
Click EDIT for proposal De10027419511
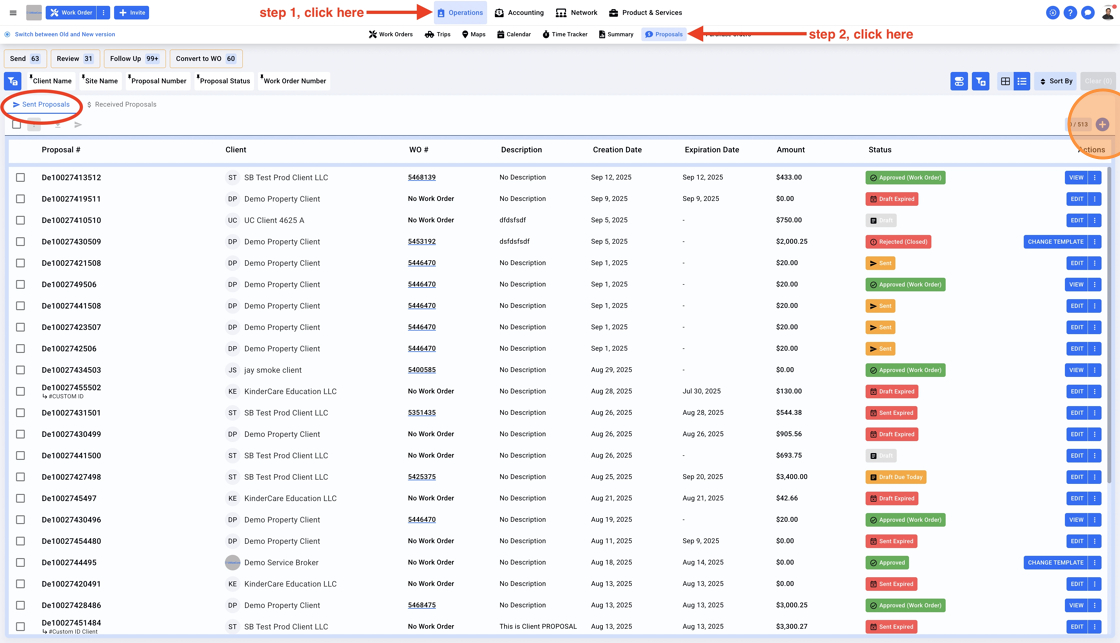[x=1076, y=199]
